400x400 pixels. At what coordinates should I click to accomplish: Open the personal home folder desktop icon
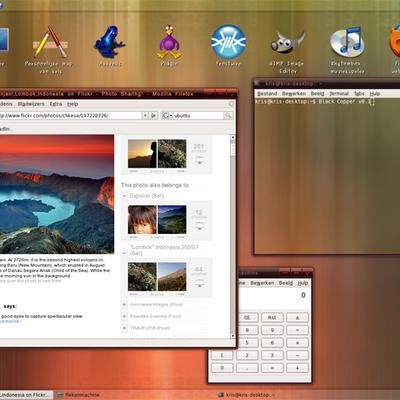[50, 48]
